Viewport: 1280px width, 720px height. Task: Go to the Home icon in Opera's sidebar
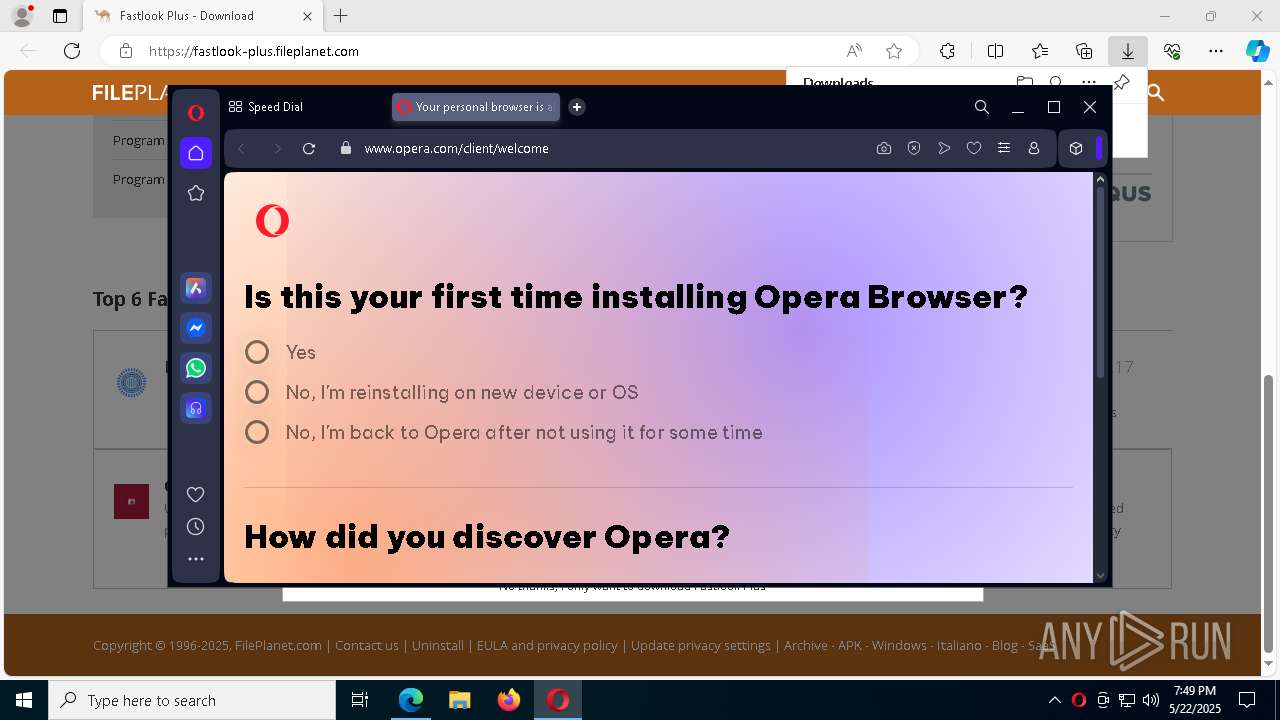196,152
